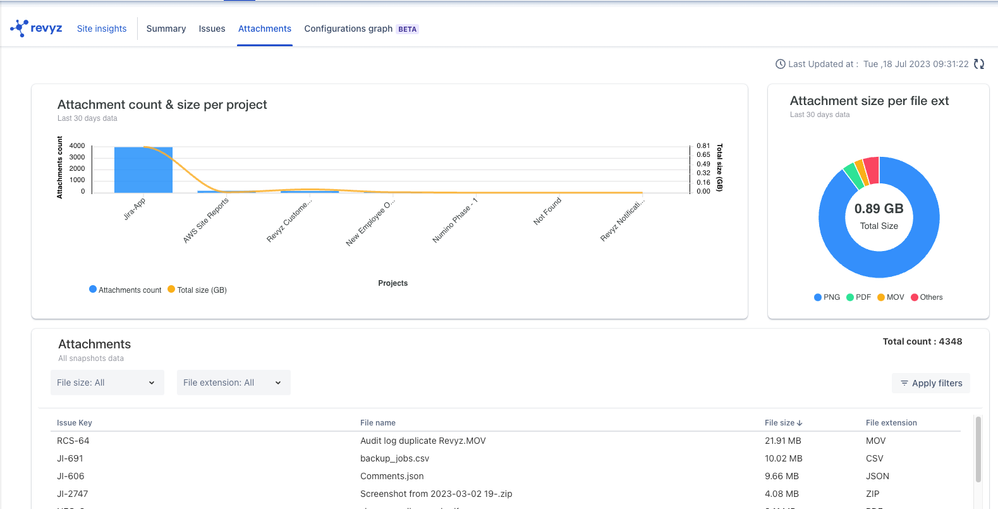Open the Configurations graph tab
The image size is (998, 509).
[348, 29]
